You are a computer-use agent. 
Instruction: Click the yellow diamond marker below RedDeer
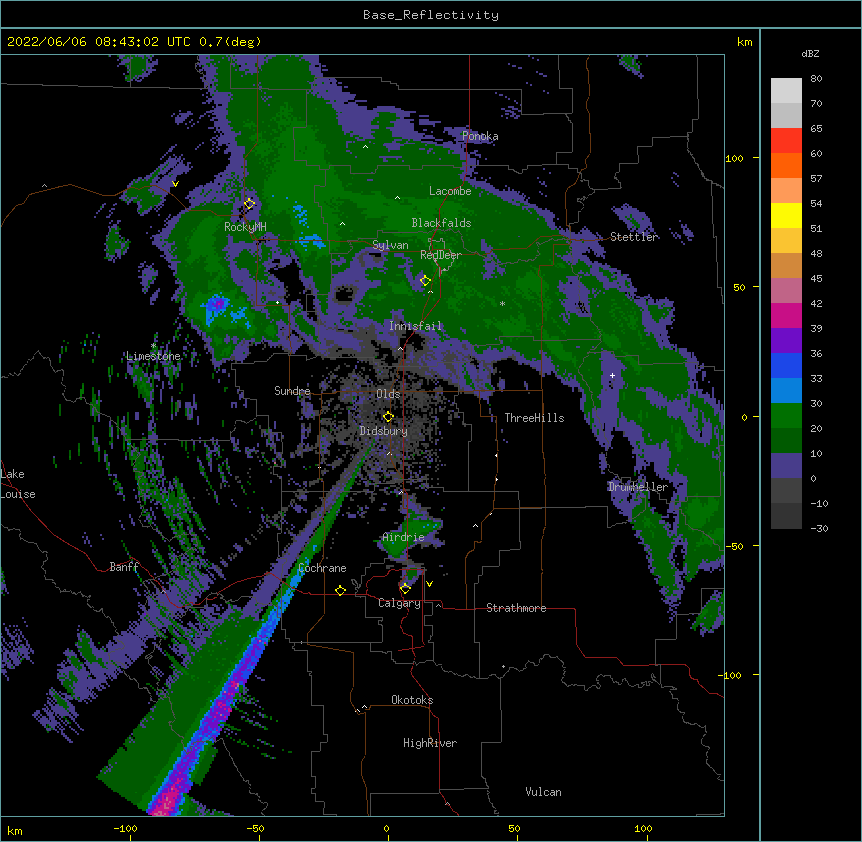(425, 281)
